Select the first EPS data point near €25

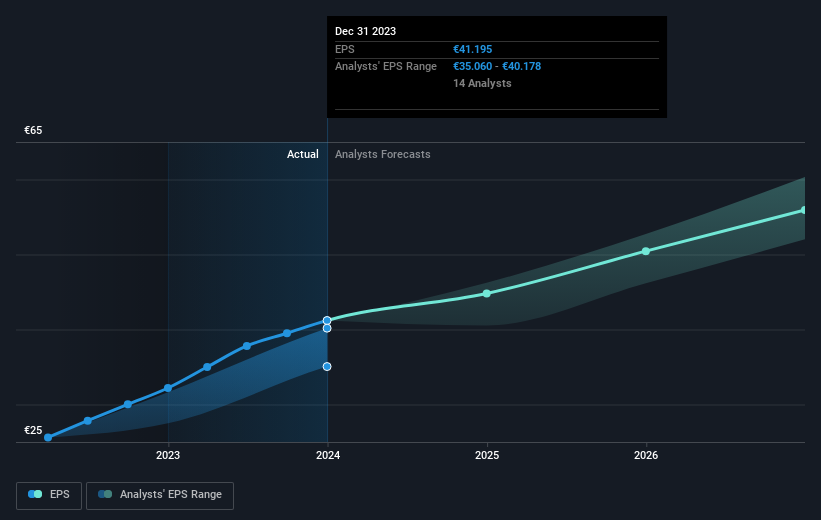click(48, 437)
